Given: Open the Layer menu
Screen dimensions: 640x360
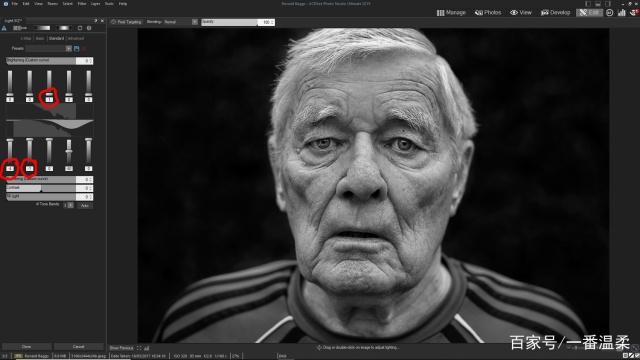Looking at the screenshot, I should coord(96,4).
